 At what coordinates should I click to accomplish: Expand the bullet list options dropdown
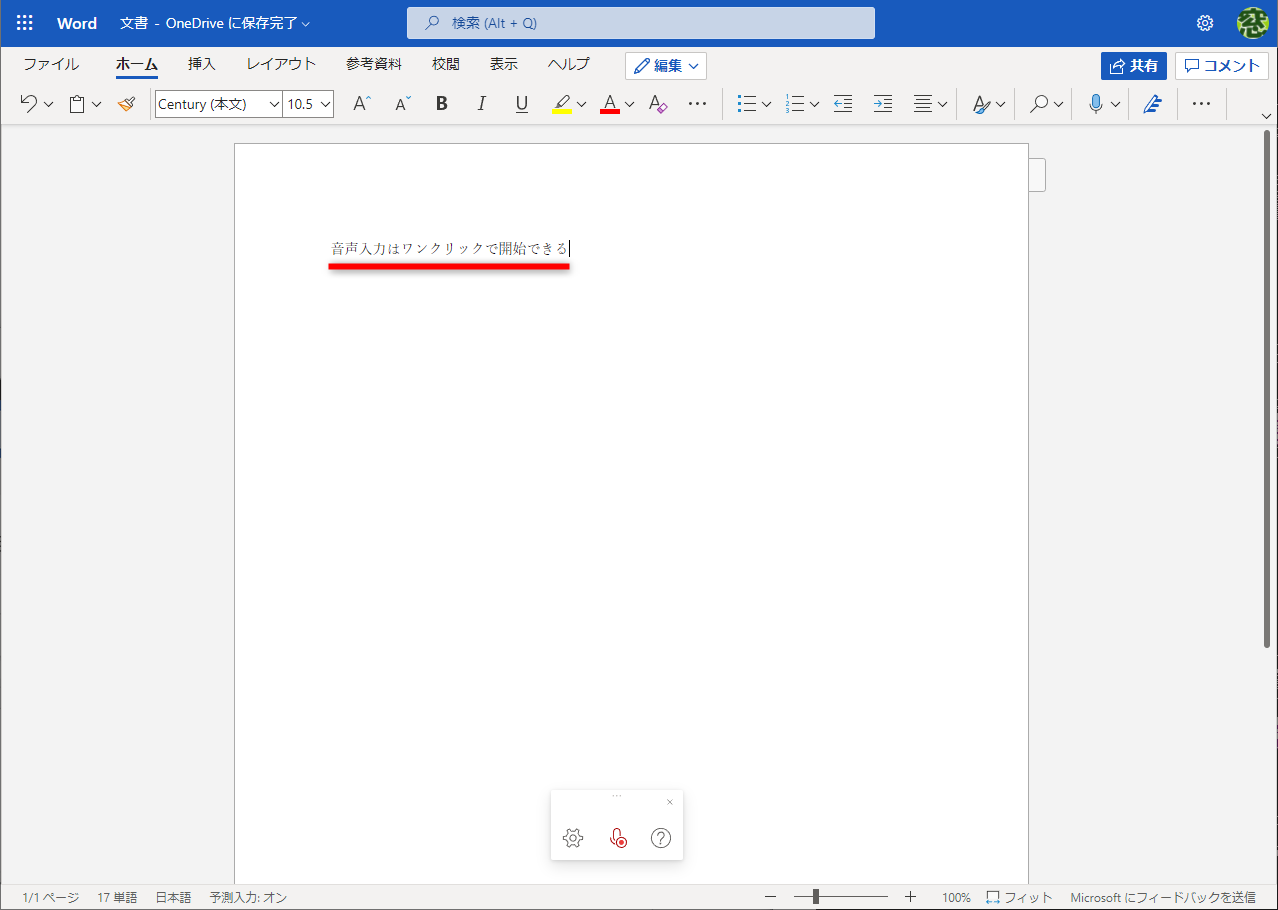point(765,103)
